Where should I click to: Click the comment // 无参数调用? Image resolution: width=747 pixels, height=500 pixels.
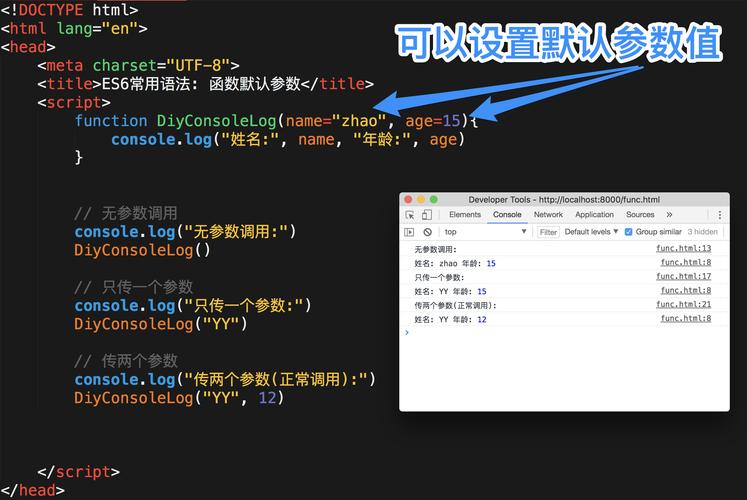126,213
